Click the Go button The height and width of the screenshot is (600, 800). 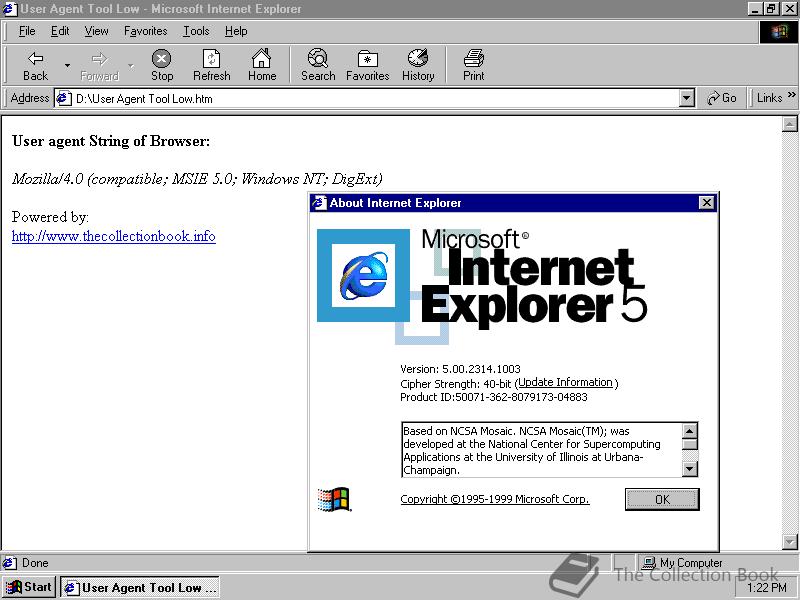(721, 98)
